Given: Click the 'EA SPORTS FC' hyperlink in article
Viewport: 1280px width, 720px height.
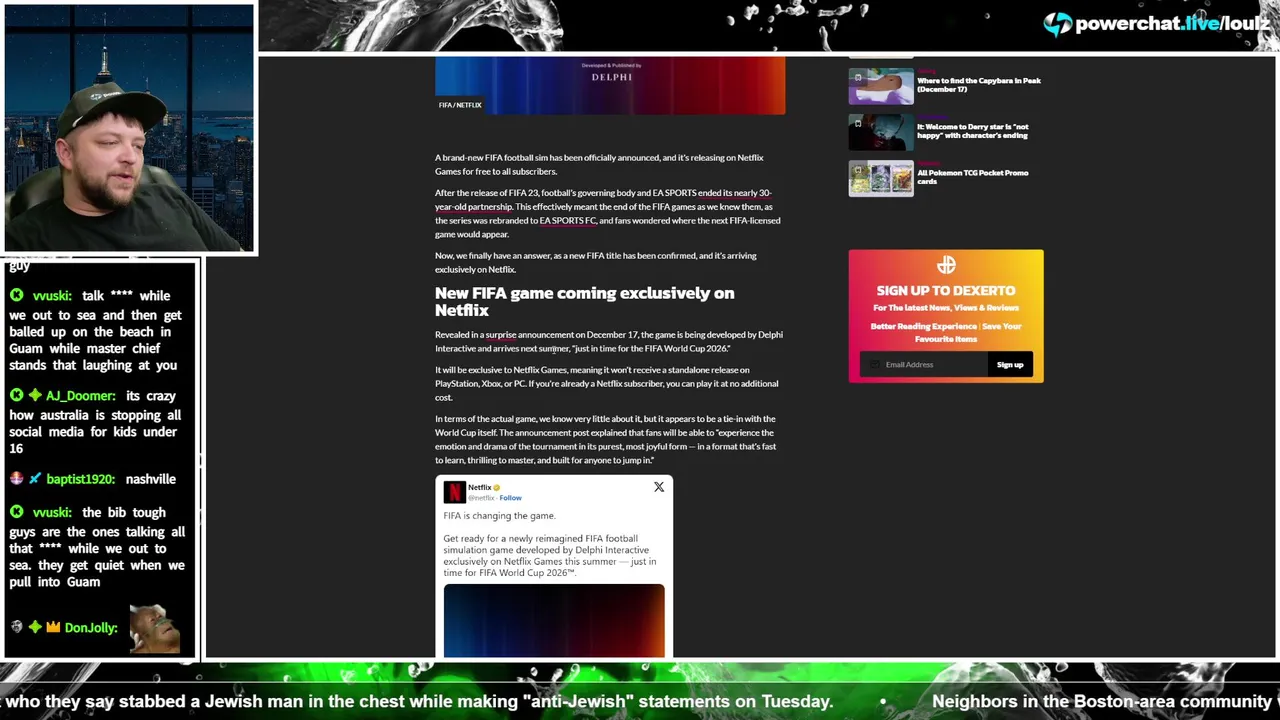Looking at the screenshot, I should pos(568,221).
